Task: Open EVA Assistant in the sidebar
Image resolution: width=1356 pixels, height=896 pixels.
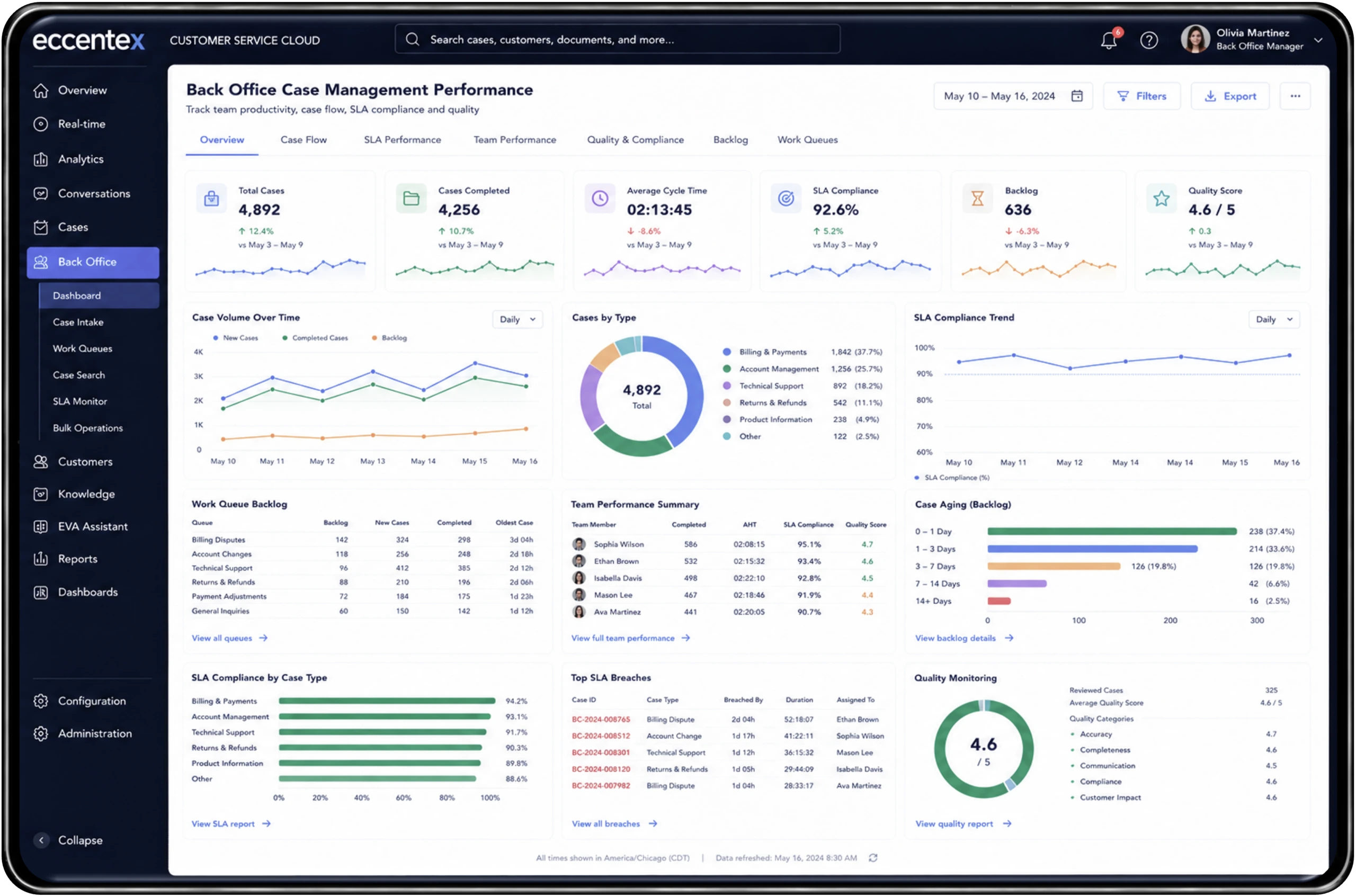Action: (x=92, y=526)
